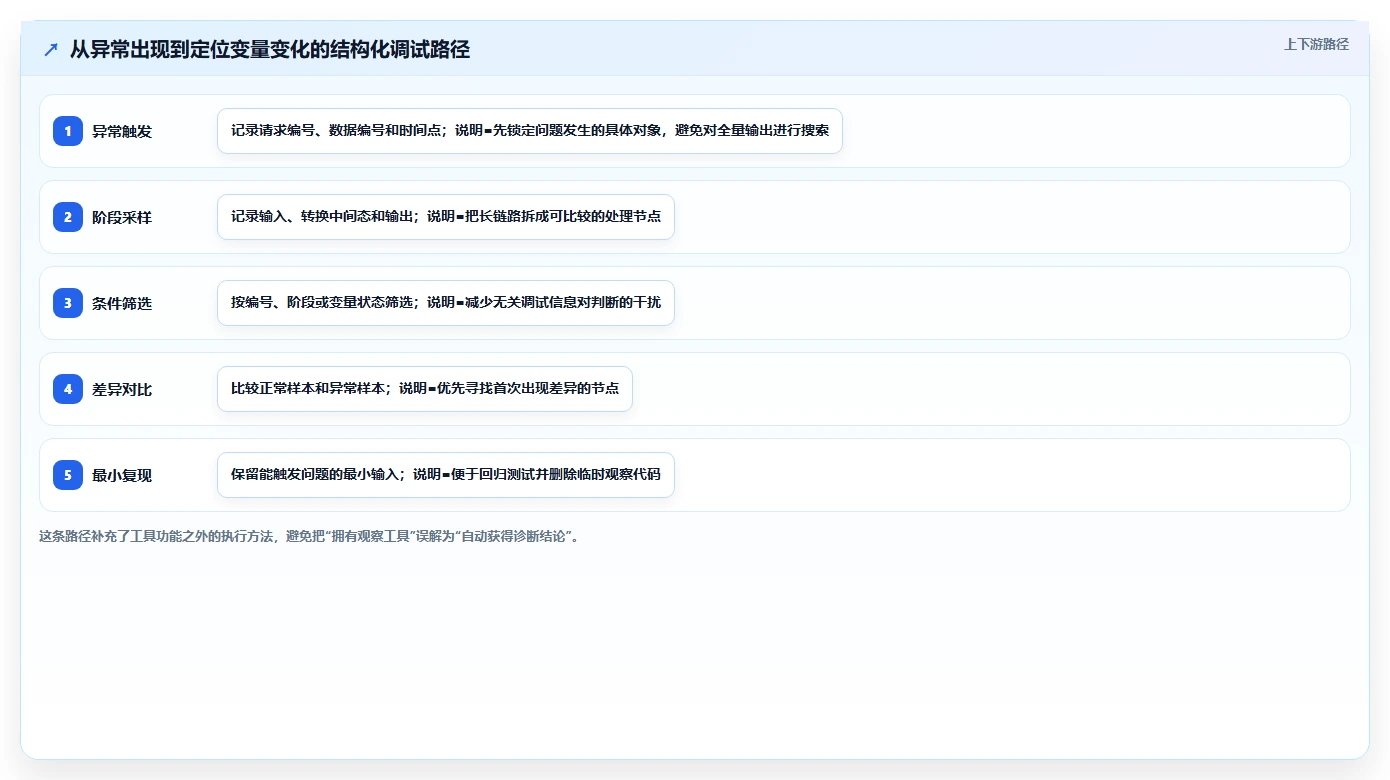Image resolution: width=1390 pixels, height=780 pixels.
Task: Click the 阶段采样 step label
Action: [122, 217]
